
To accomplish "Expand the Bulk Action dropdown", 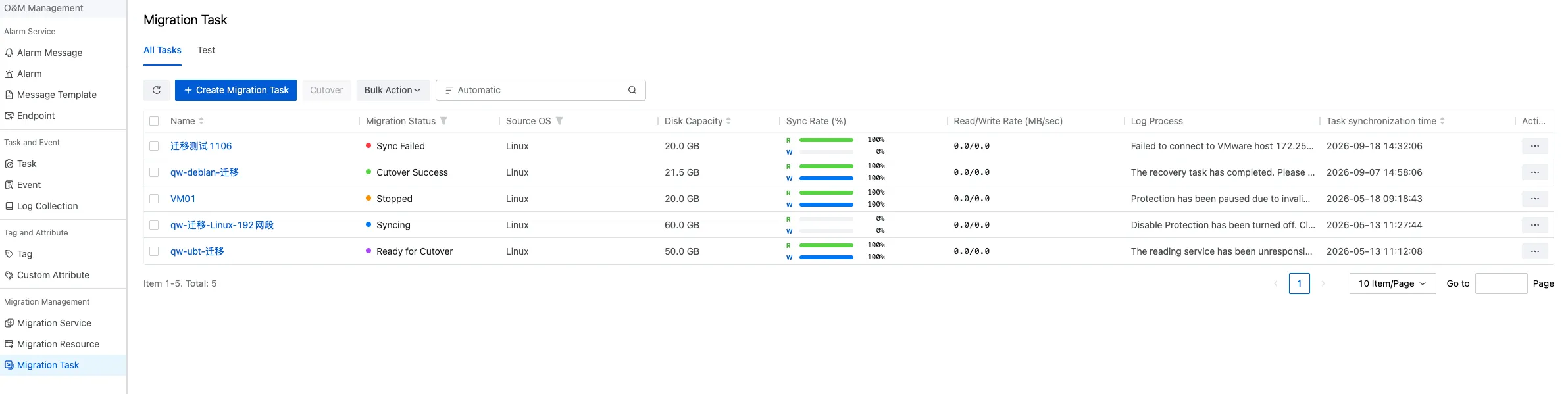I will tap(393, 90).
